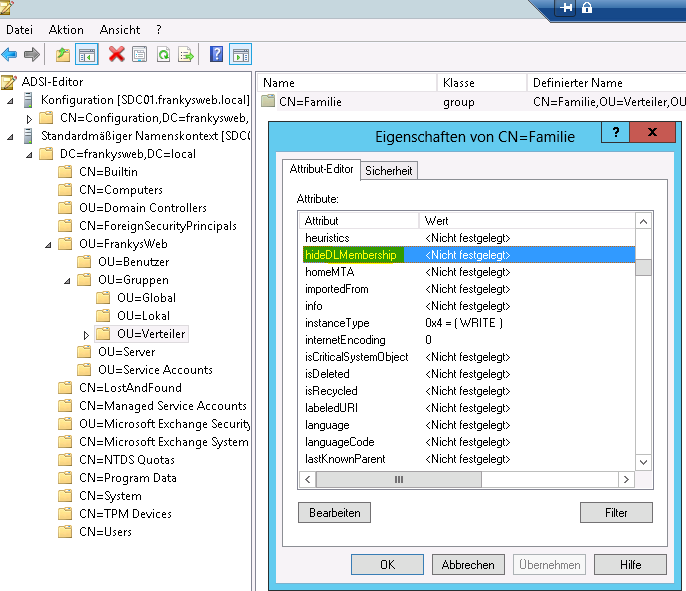Click the Export list toolbar icon
Screen dimensions: 686x591
tap(185, 54)
